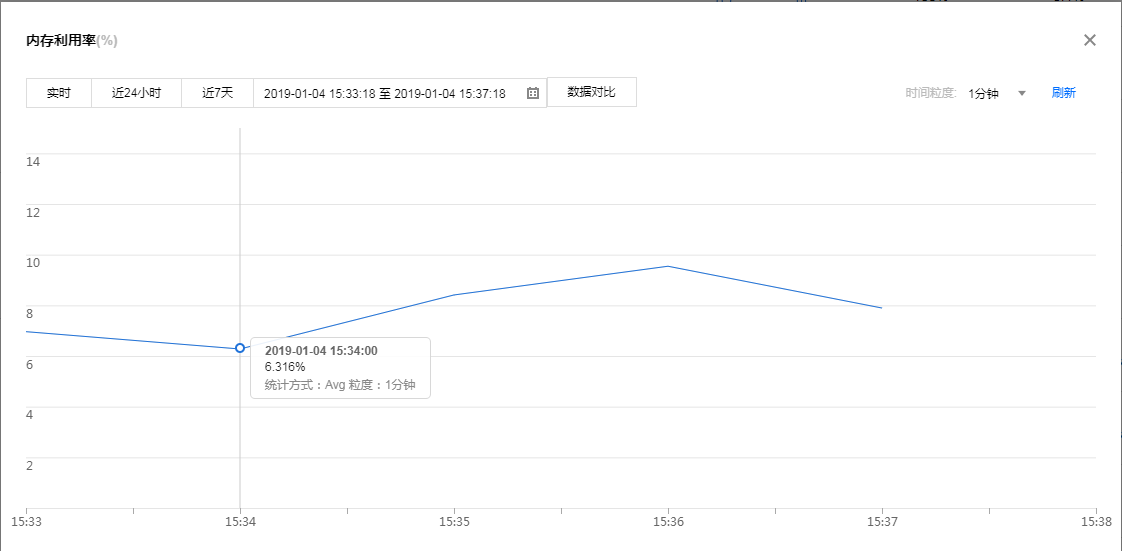The image size is (1122, 551).
Task: Click the 15:33 x-axis label
Action: (x=26, y=521)
